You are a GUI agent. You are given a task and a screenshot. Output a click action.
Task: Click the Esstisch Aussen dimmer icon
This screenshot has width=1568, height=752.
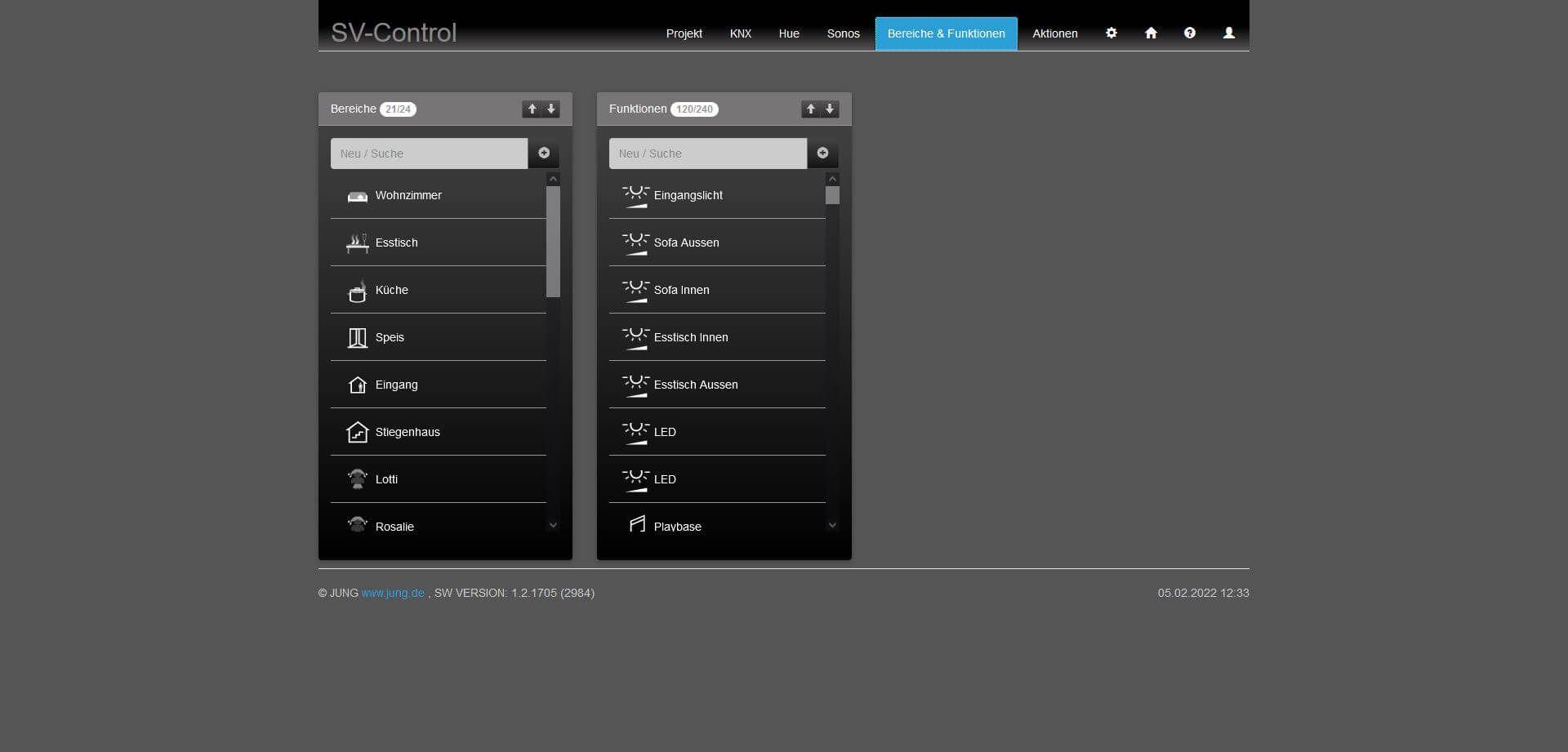pyautogui.click(x=635, y=385)
